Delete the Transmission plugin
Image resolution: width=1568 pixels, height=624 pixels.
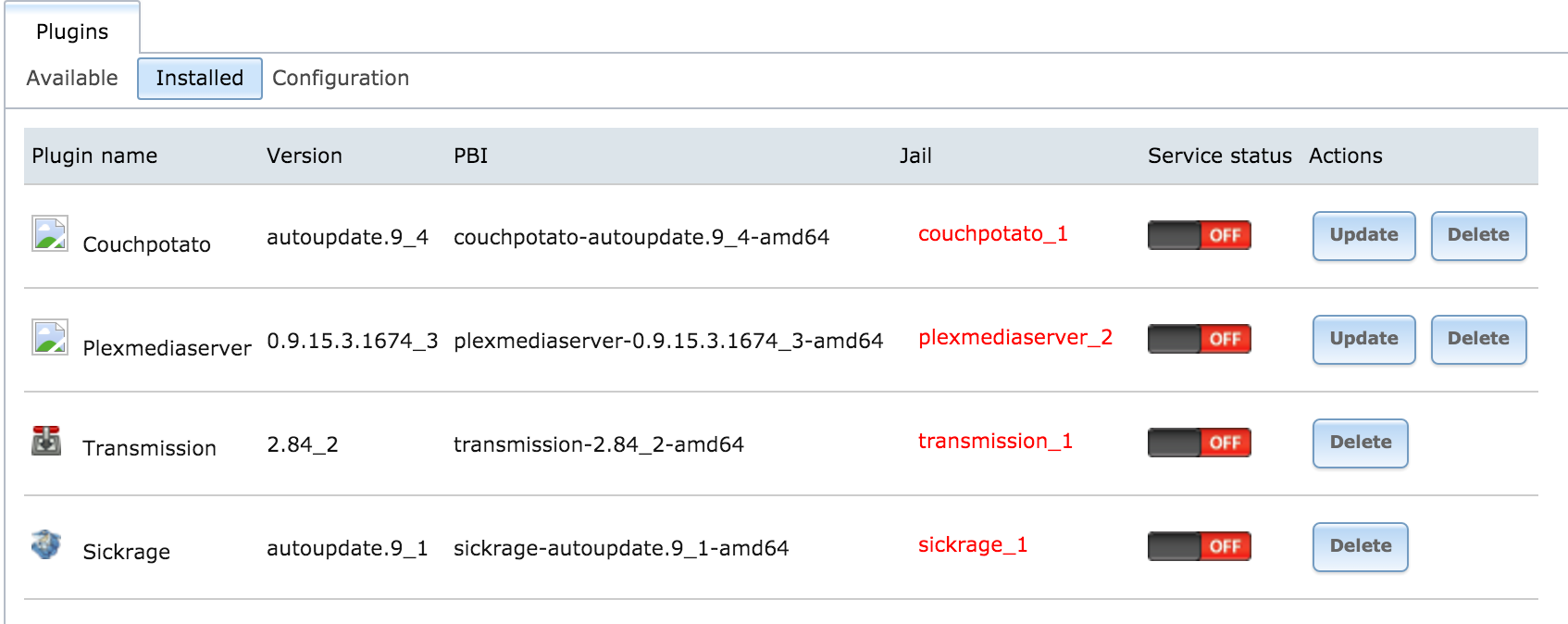pyautogui.click(x=1360, y=443)
